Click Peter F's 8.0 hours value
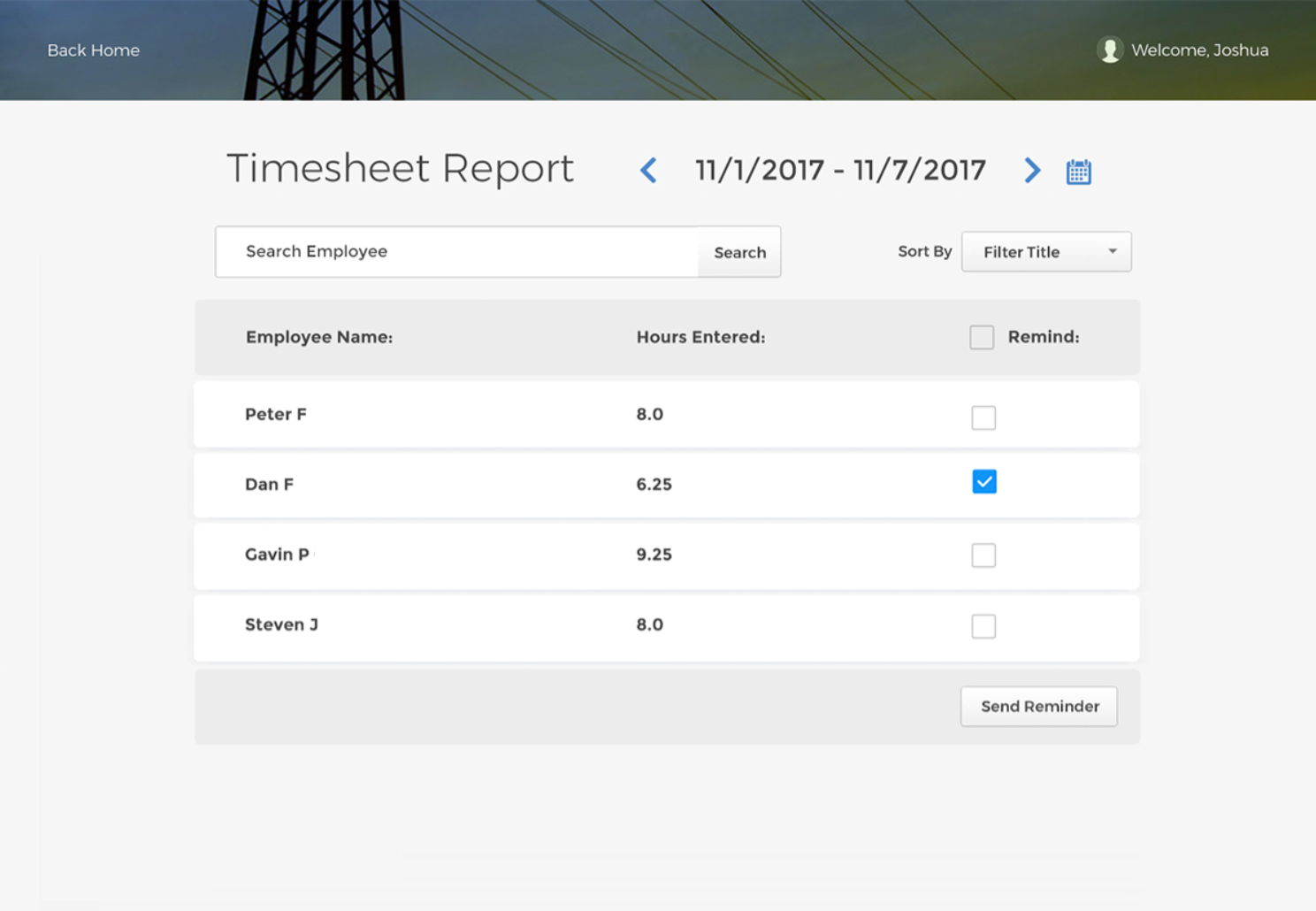The width and height of the screenshot is (1316, 911). click(649, 414)
